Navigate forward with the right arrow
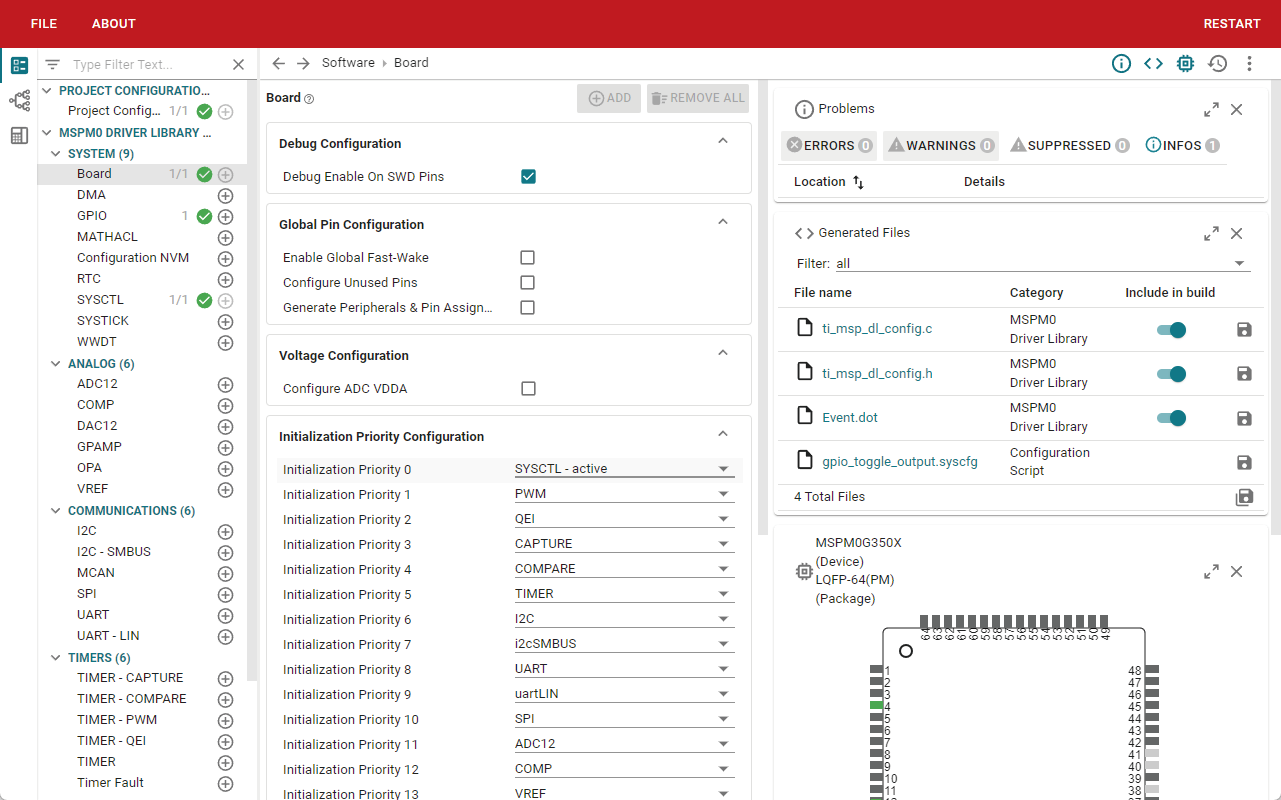Screen dimensions: 1281x800 tap(303, 63)
